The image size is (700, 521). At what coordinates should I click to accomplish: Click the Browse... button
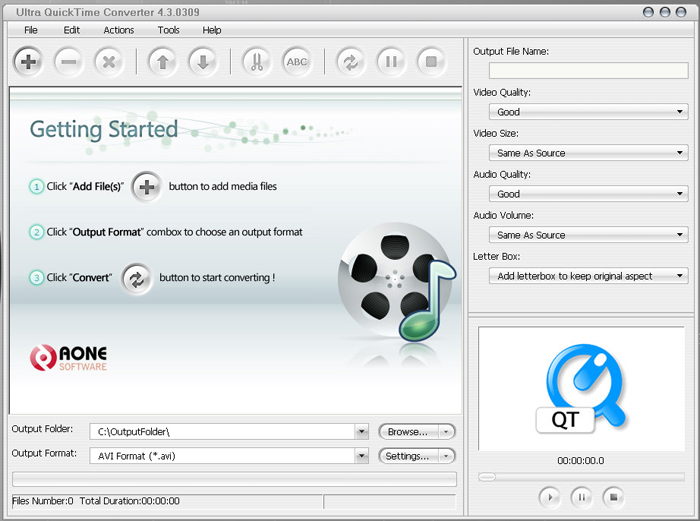pos(408,432)
